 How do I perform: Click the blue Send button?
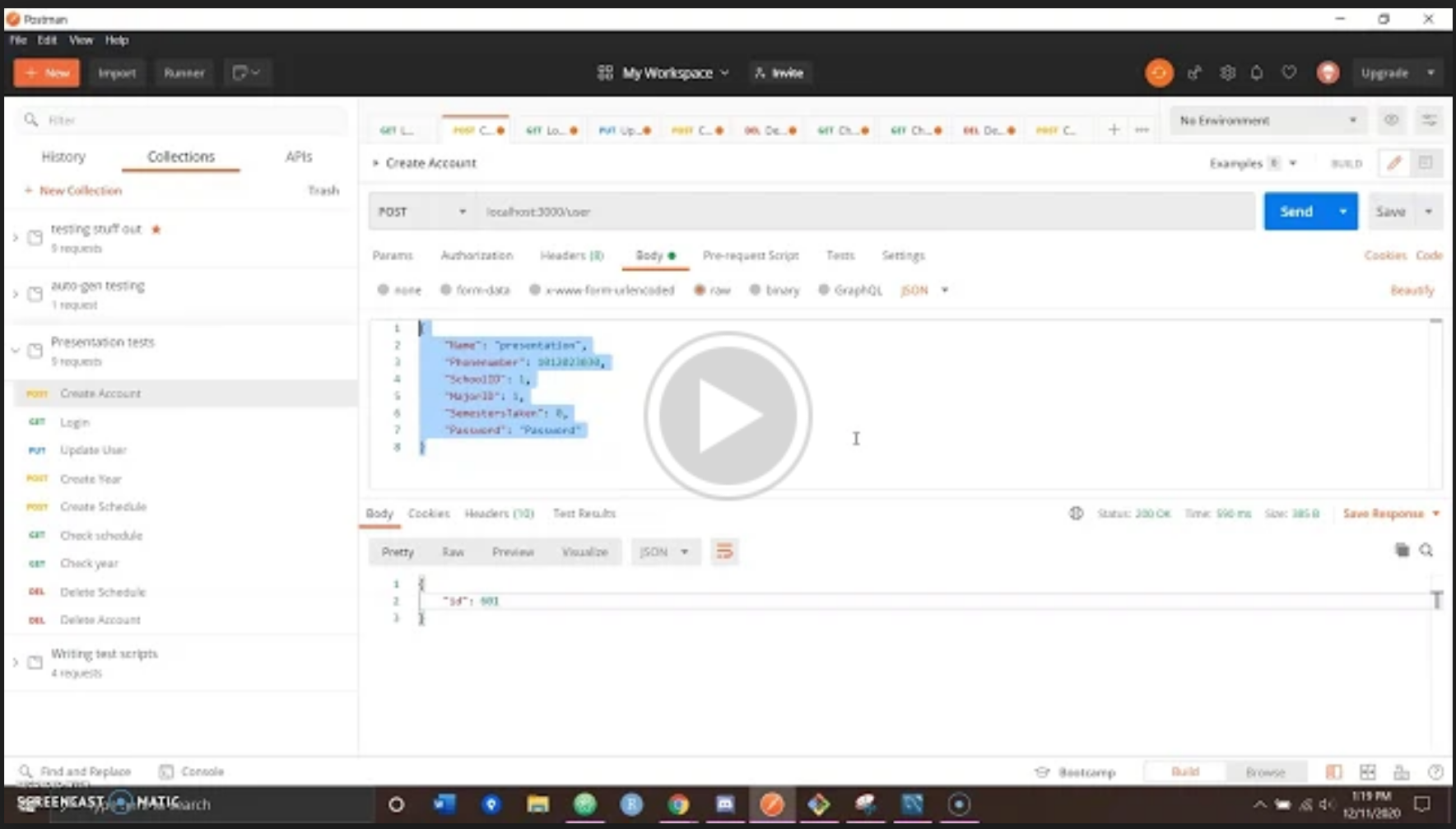click(x=1296, y=212)
